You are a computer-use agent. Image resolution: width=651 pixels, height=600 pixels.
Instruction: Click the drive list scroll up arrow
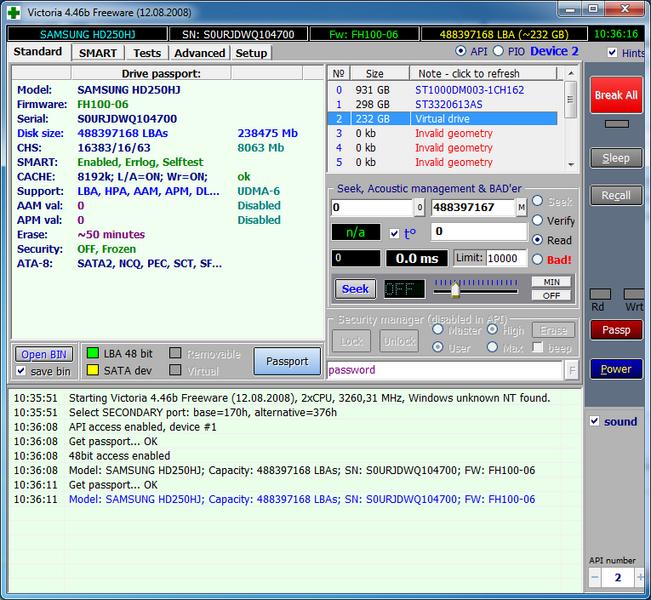click(x=571, y=73)
